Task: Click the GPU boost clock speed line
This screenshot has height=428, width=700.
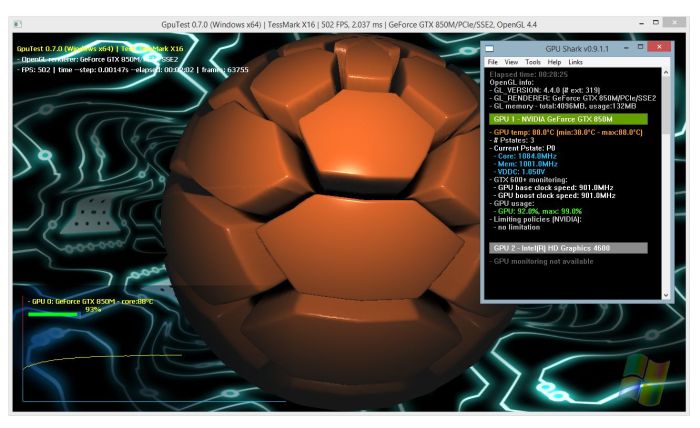Action: (554, 195)
